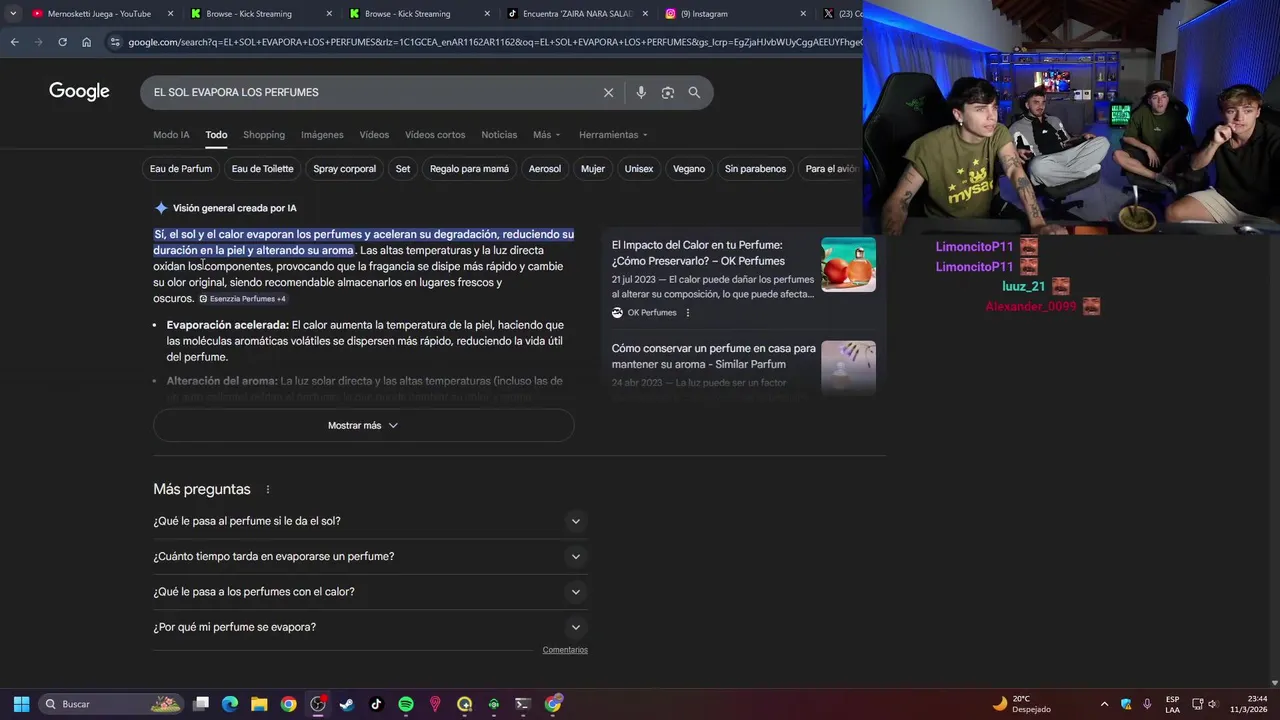
Task: Open options dots beside Más preguntas
Action: coord(268,490)
